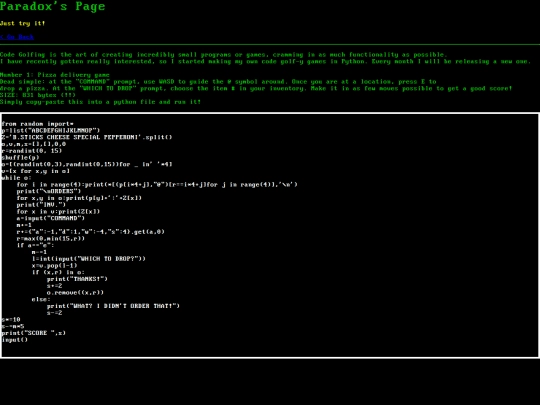Click the "WHICH TO DROP?" input code line

click(89, 259)
